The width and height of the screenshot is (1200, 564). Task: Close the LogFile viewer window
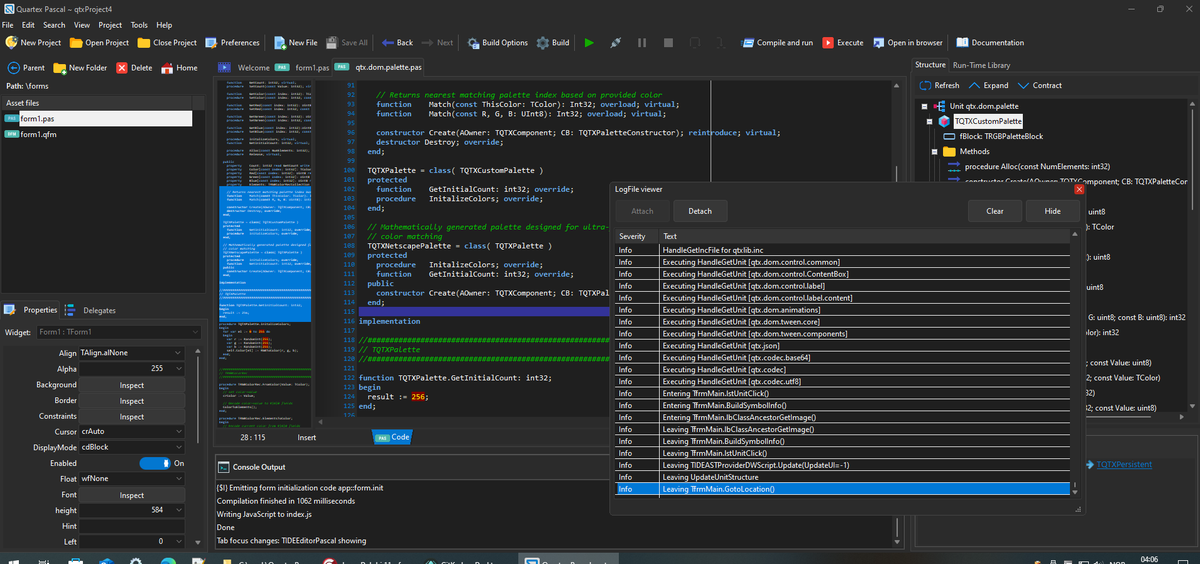point(1079,189)
